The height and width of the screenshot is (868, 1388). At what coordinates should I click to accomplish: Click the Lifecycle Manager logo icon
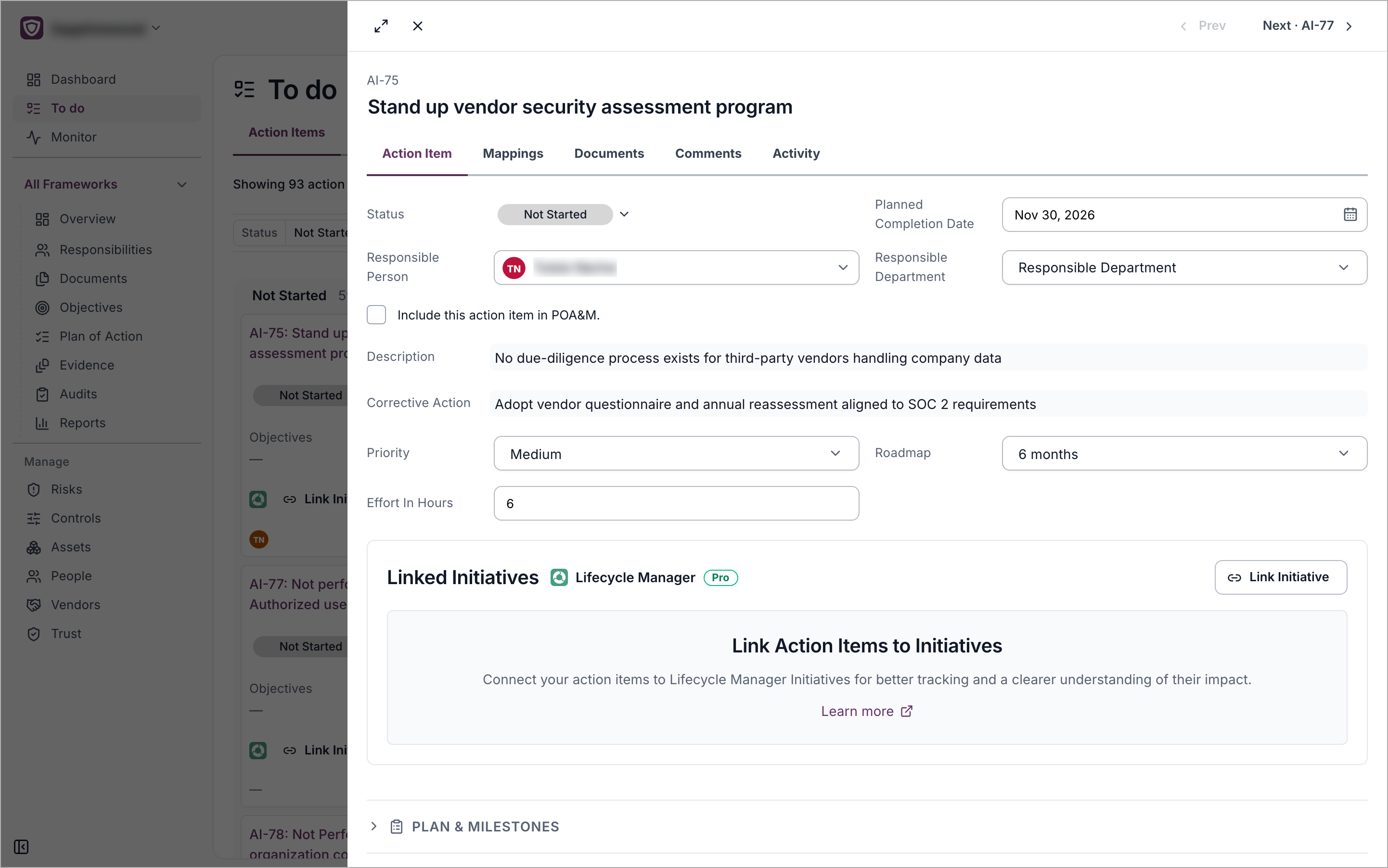559,577
